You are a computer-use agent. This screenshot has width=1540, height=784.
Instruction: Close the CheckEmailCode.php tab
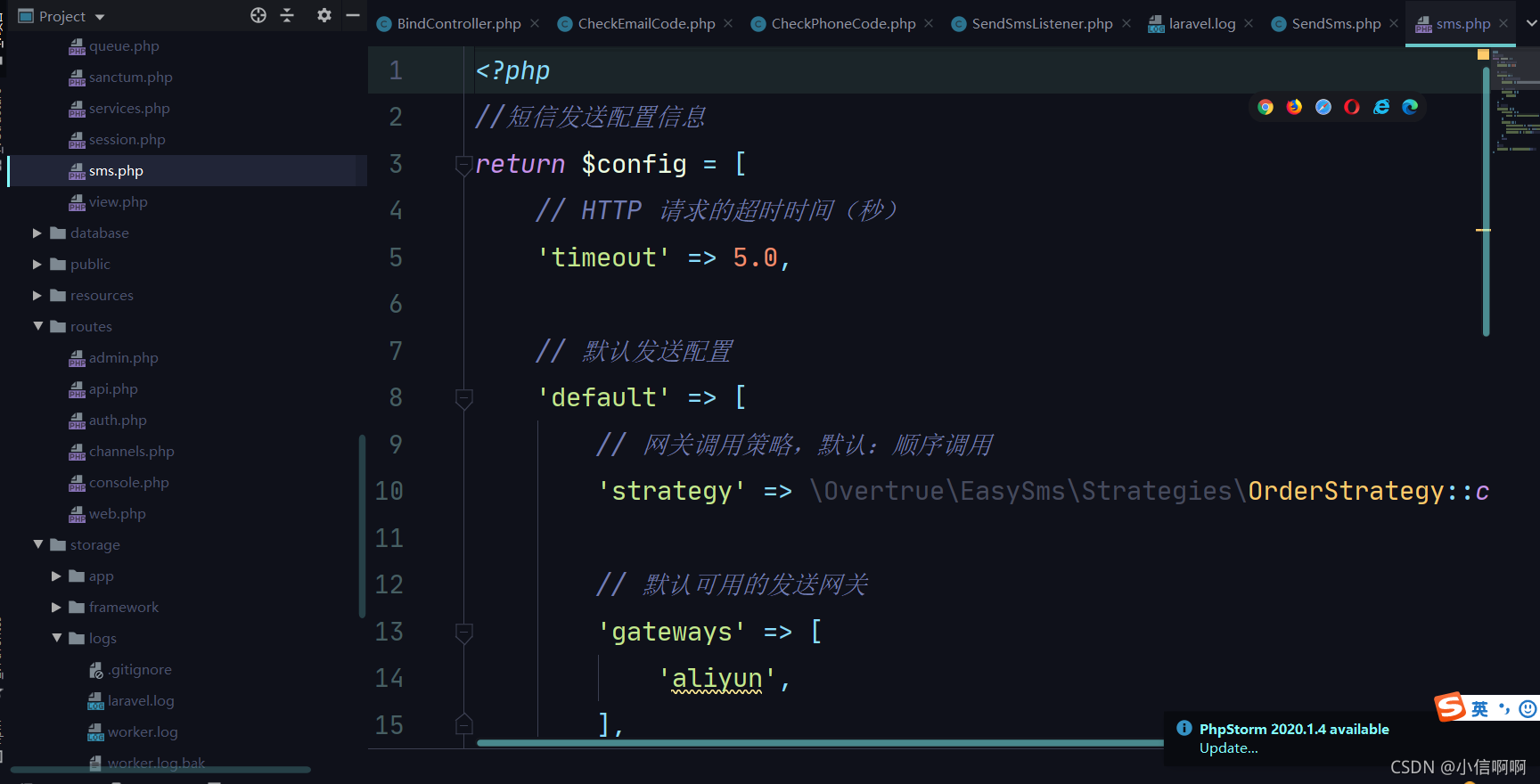pos(728,23)
